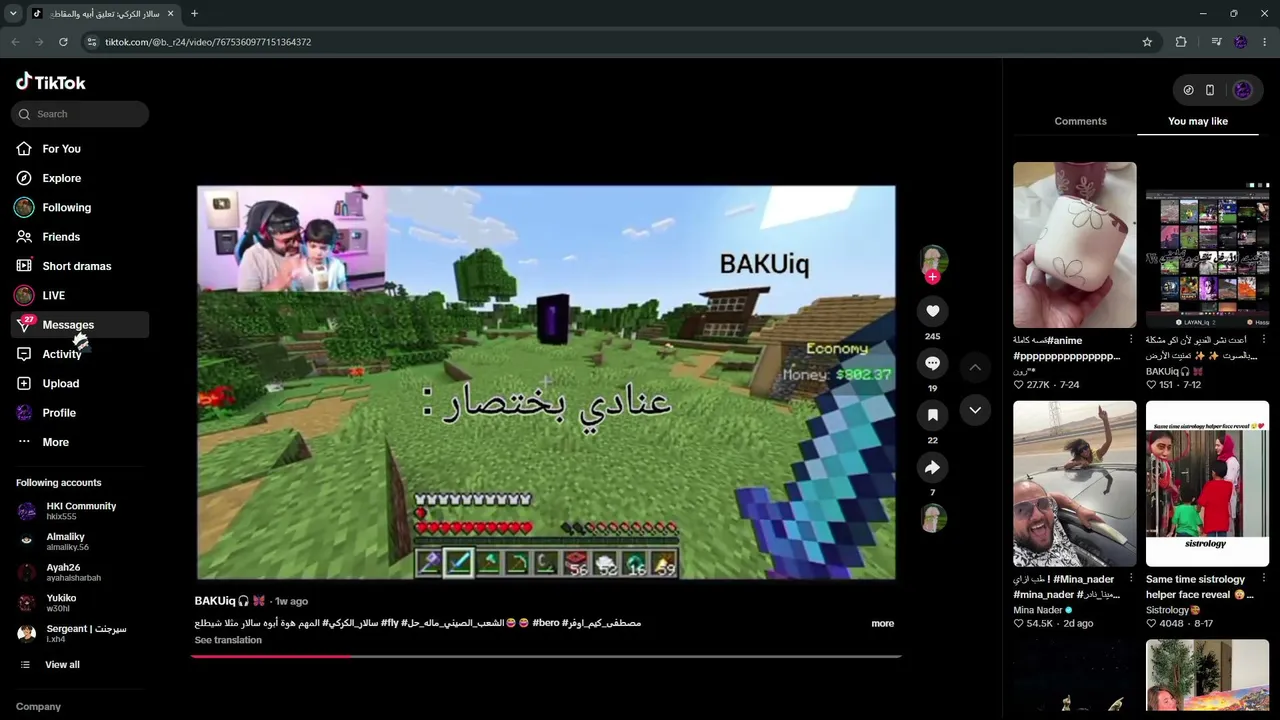The width and height of the screenshot is (1280, 720).
Task: Go to previous video with up chevron
Action: tap(975, 368)
